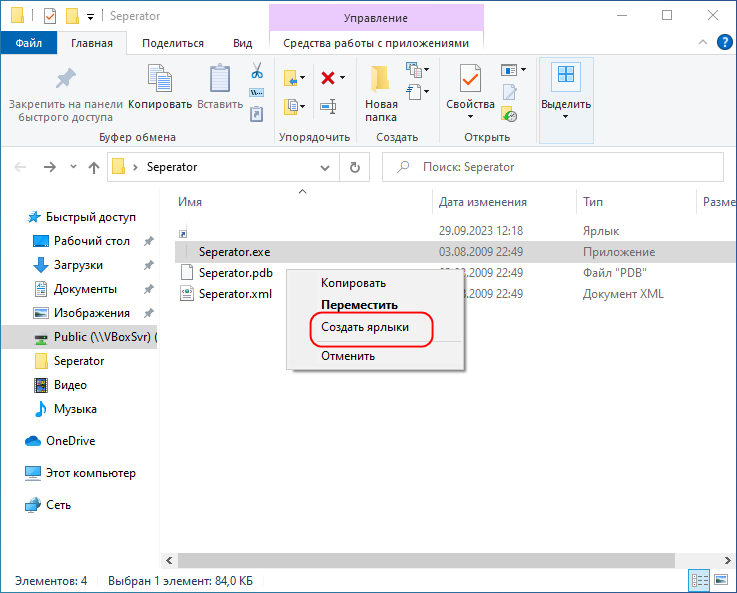Expand the Выделить (Select) dropdown

[x=566, y=116]
